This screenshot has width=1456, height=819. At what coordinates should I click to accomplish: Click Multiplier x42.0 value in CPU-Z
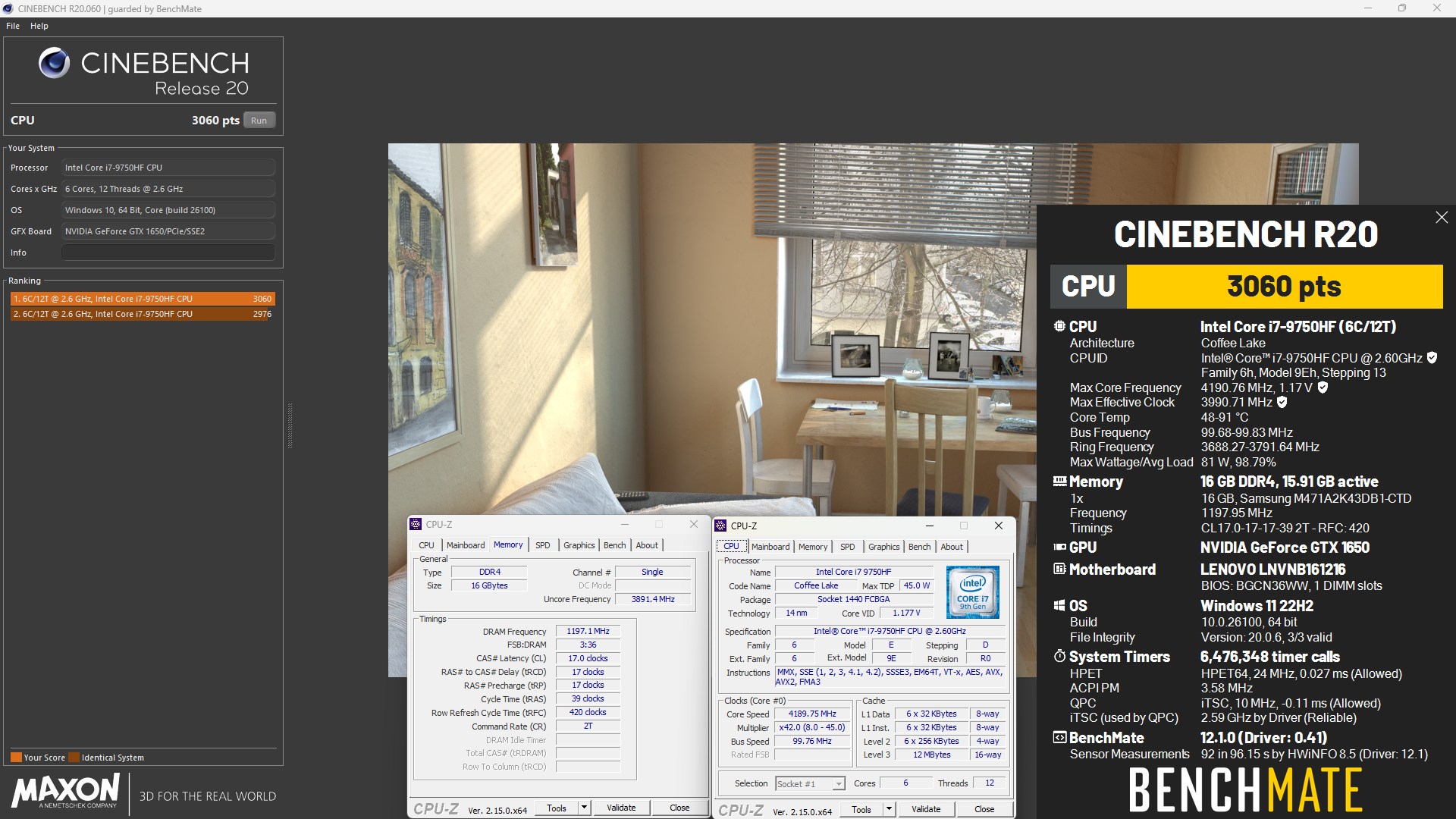[x=812, y=727]
